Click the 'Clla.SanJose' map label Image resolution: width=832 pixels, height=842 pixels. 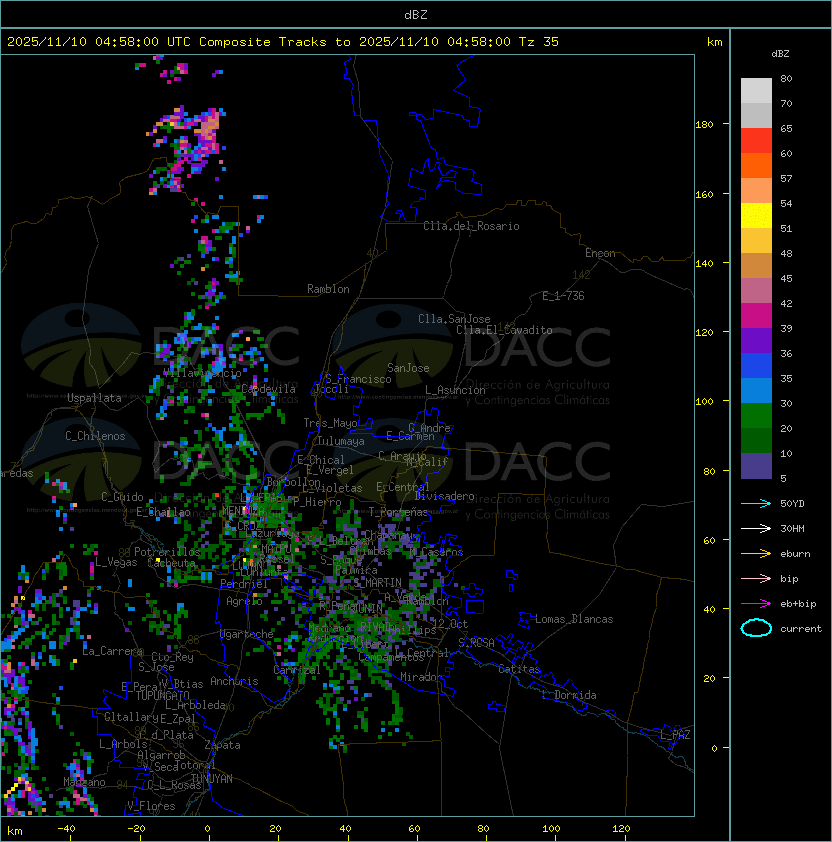tap(454, 319)
